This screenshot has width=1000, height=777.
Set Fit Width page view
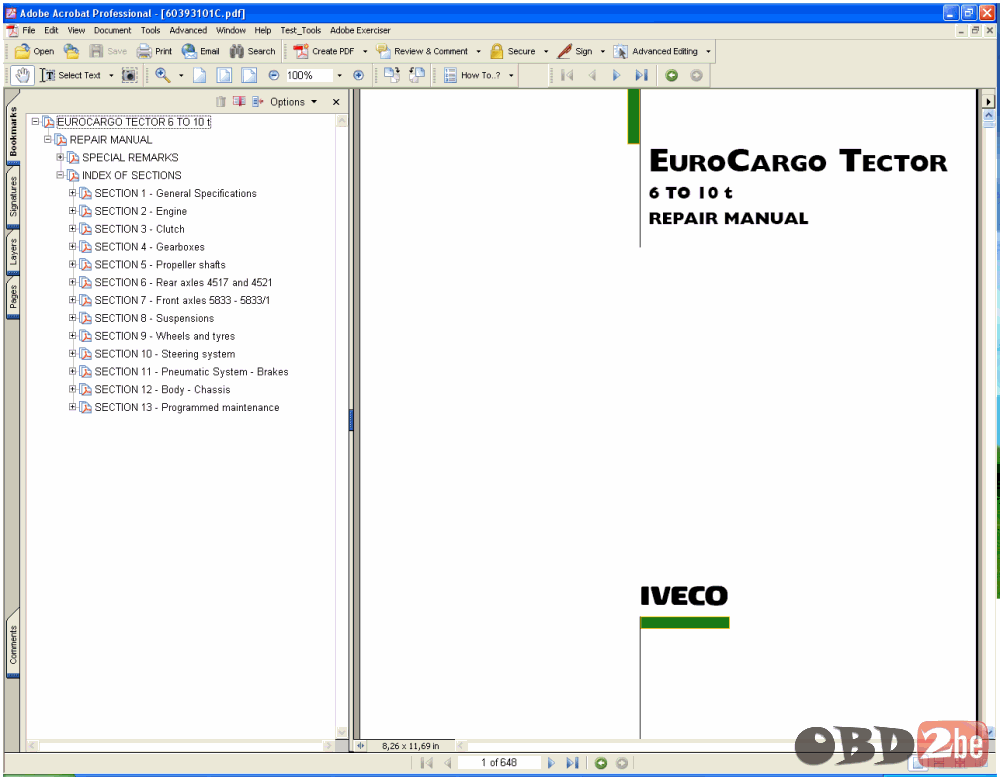coord(249,75)
